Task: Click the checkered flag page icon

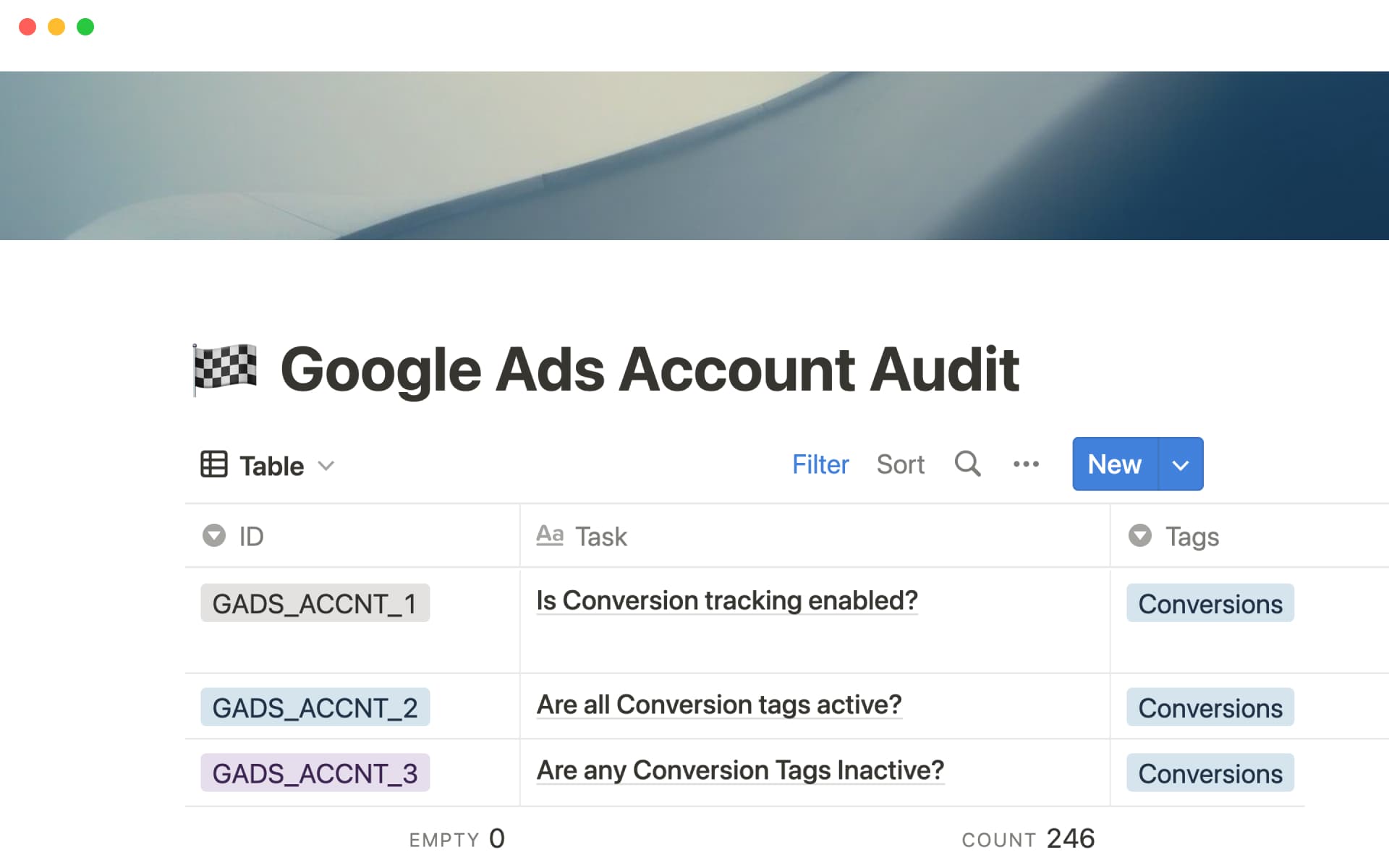Action: [224, 369]
